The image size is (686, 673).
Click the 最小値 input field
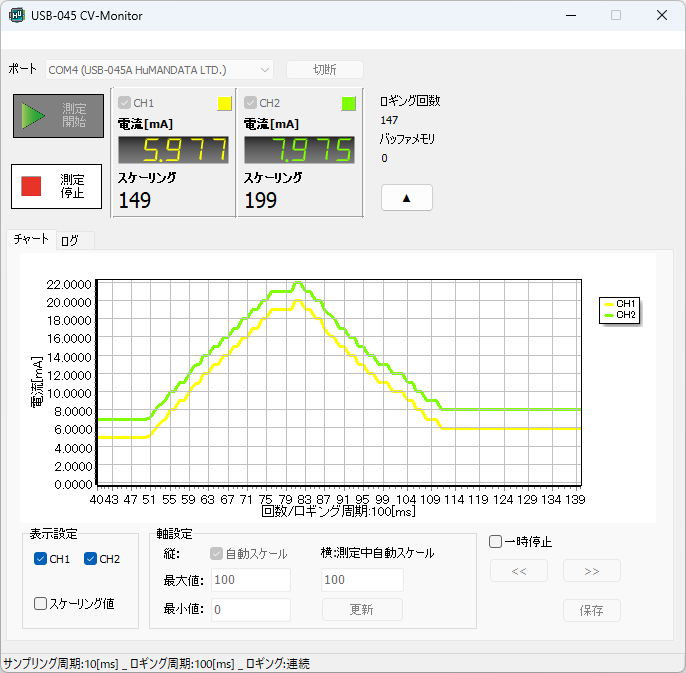pos(250,610)
